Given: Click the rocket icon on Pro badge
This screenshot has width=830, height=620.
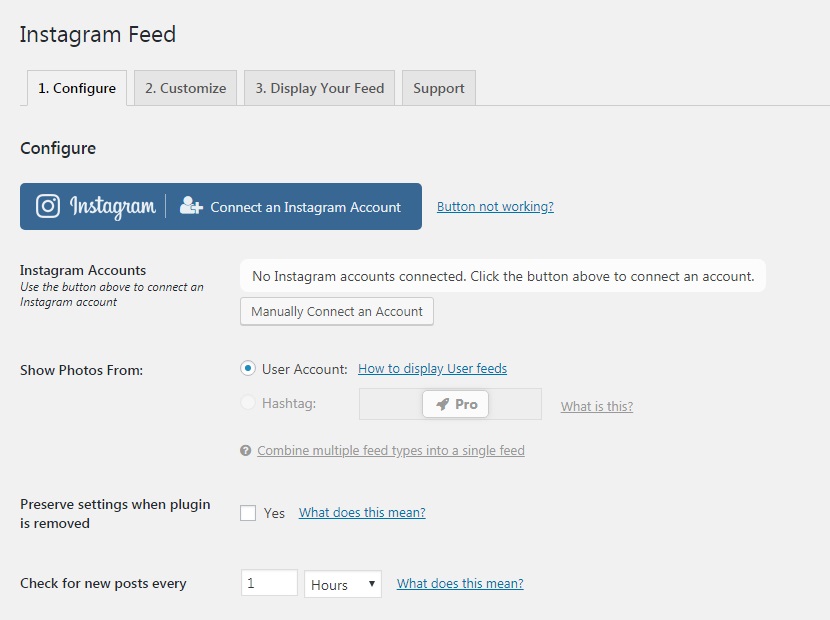Looking at the screenshot, I should pos(442,405).
